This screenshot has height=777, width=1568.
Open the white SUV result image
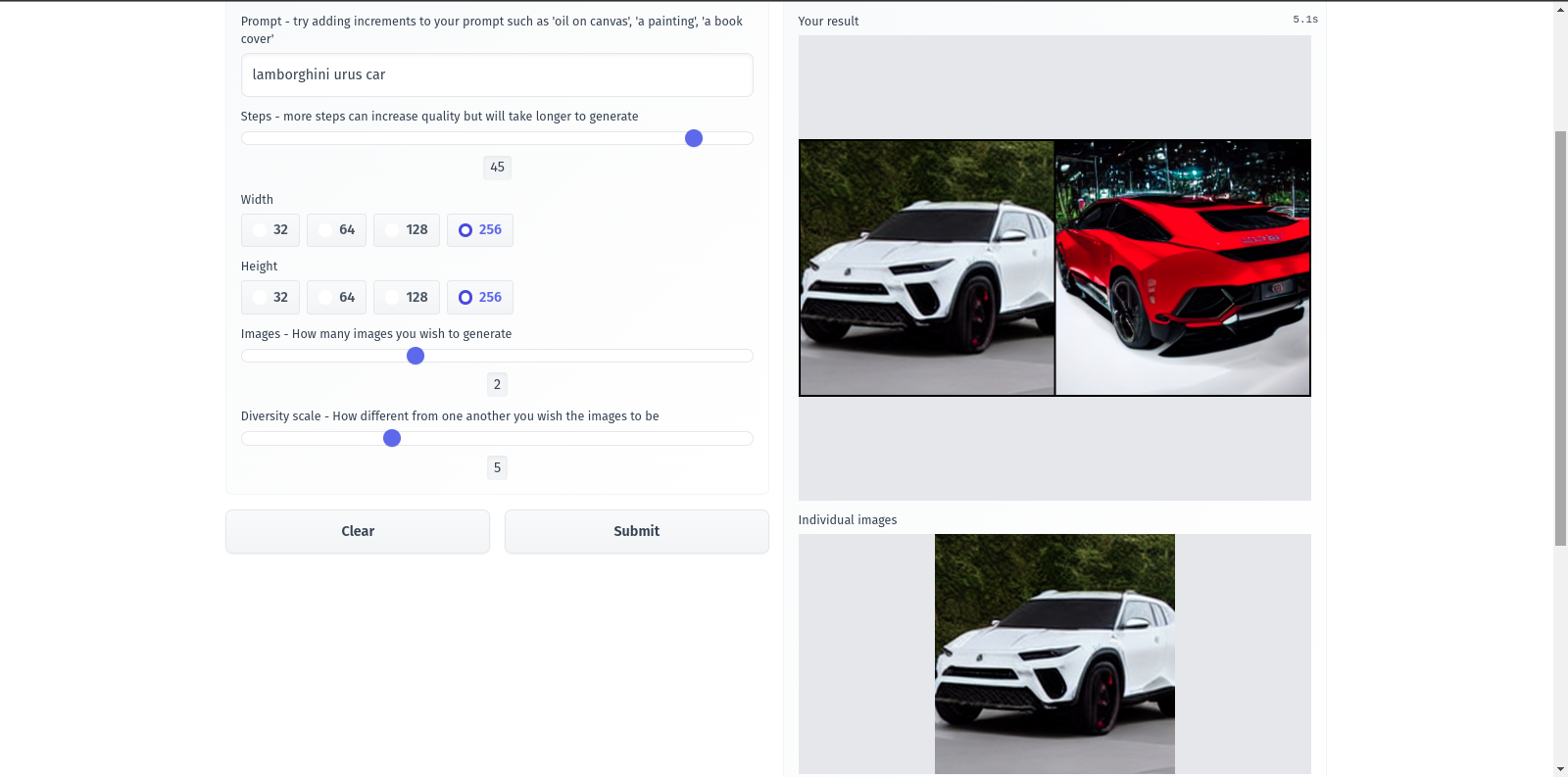coord(927,267)
